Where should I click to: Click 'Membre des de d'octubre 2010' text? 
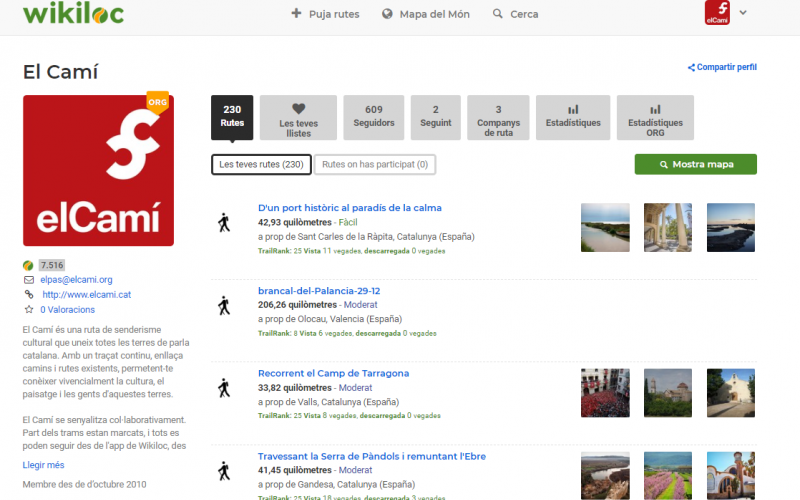(x=84, y=484)
